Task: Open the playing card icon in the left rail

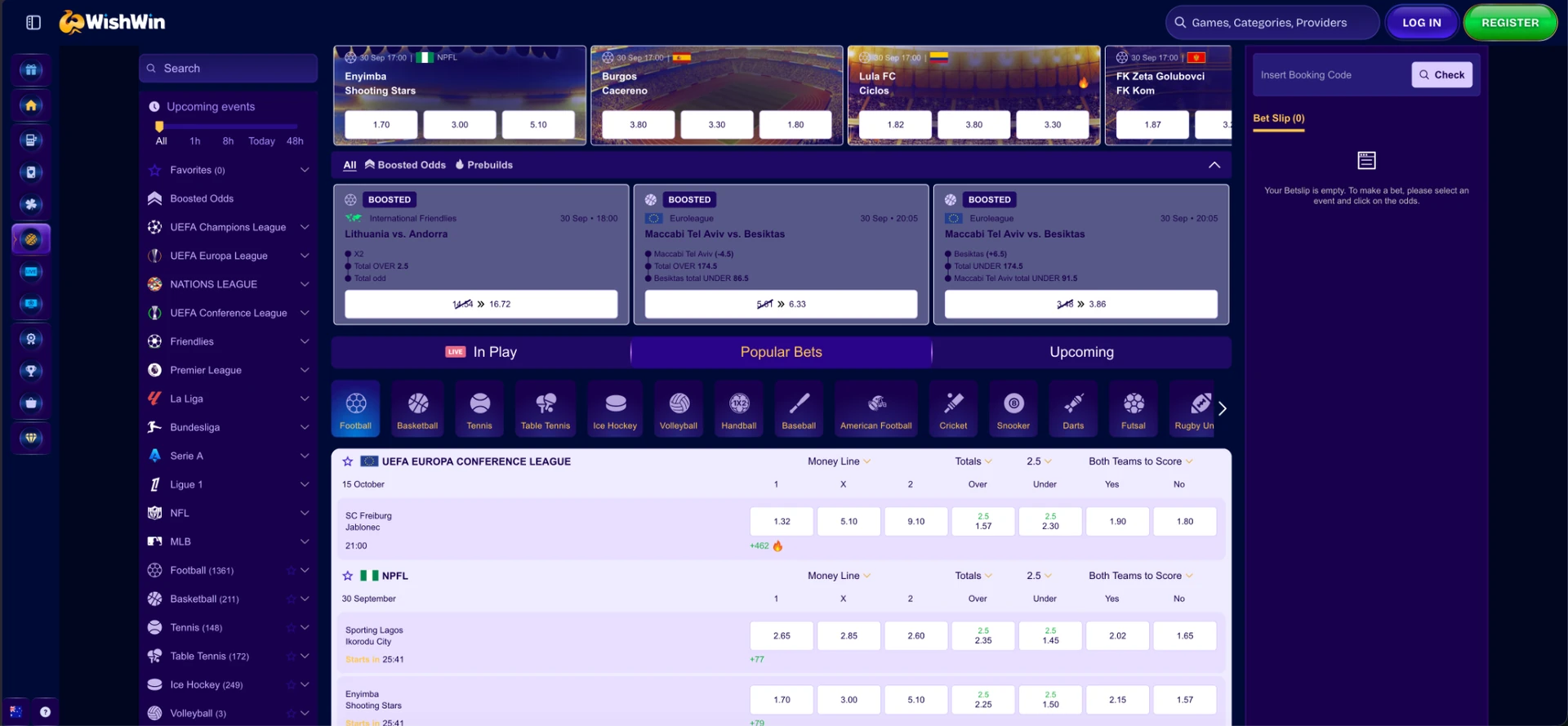Action: [31, 172]
